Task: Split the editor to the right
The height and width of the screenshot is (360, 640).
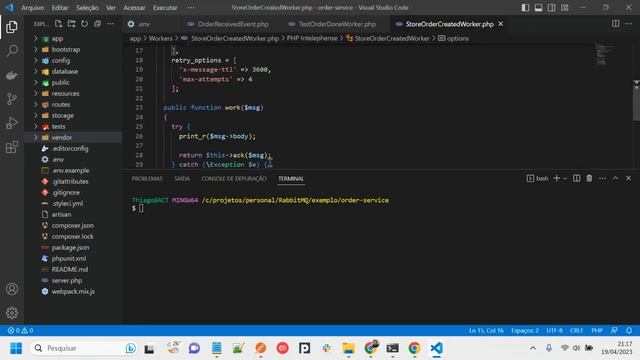Action: (x=616, y=24)
